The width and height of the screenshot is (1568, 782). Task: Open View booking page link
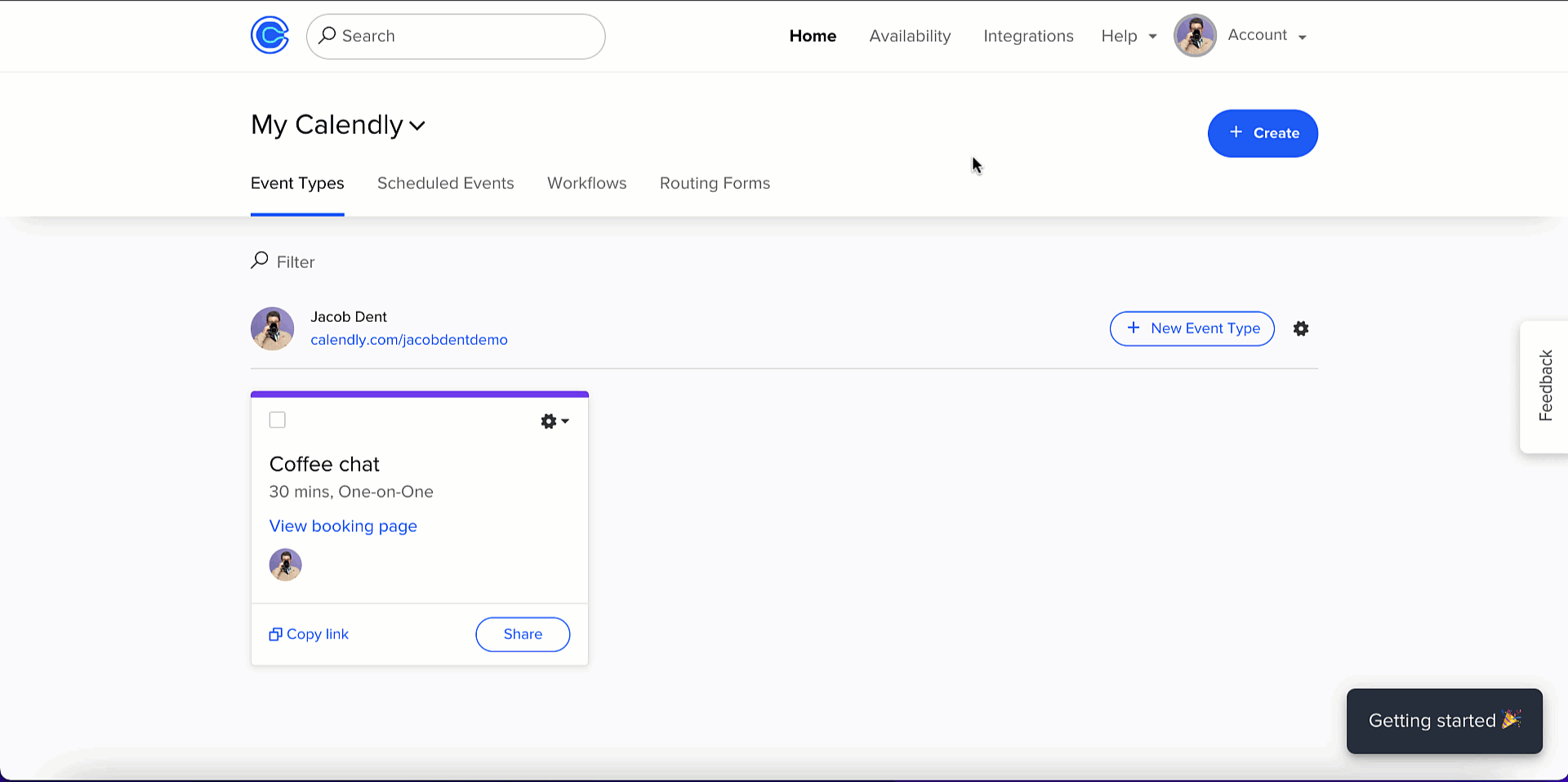[343, 526]
